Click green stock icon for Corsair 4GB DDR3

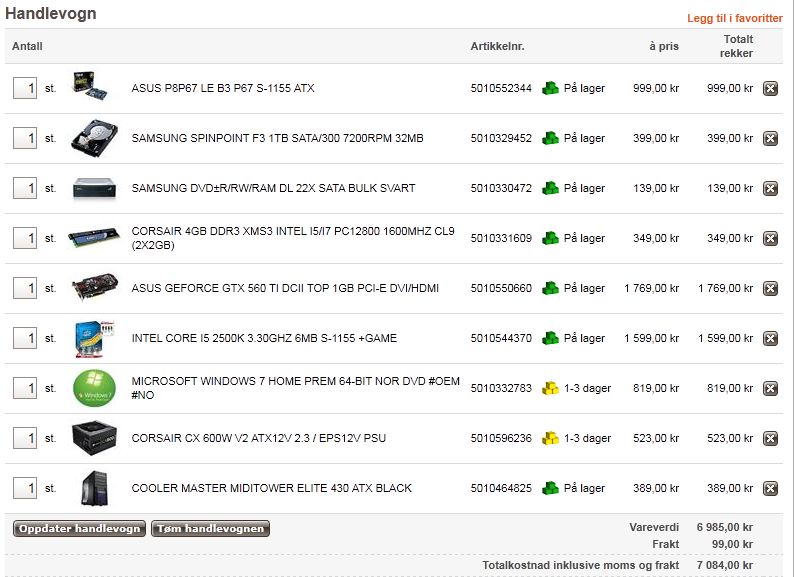[x=550, y=238]
